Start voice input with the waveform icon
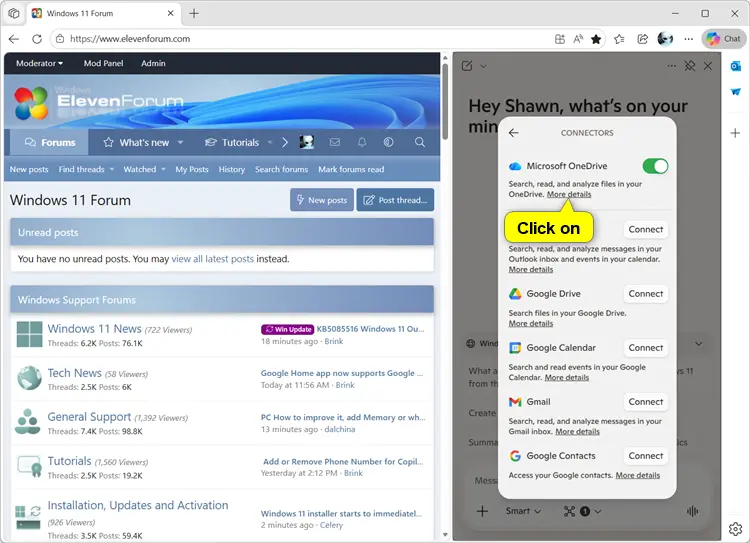Image resolution: width=750 pixels, height=543 pixels. click(692, 511)
